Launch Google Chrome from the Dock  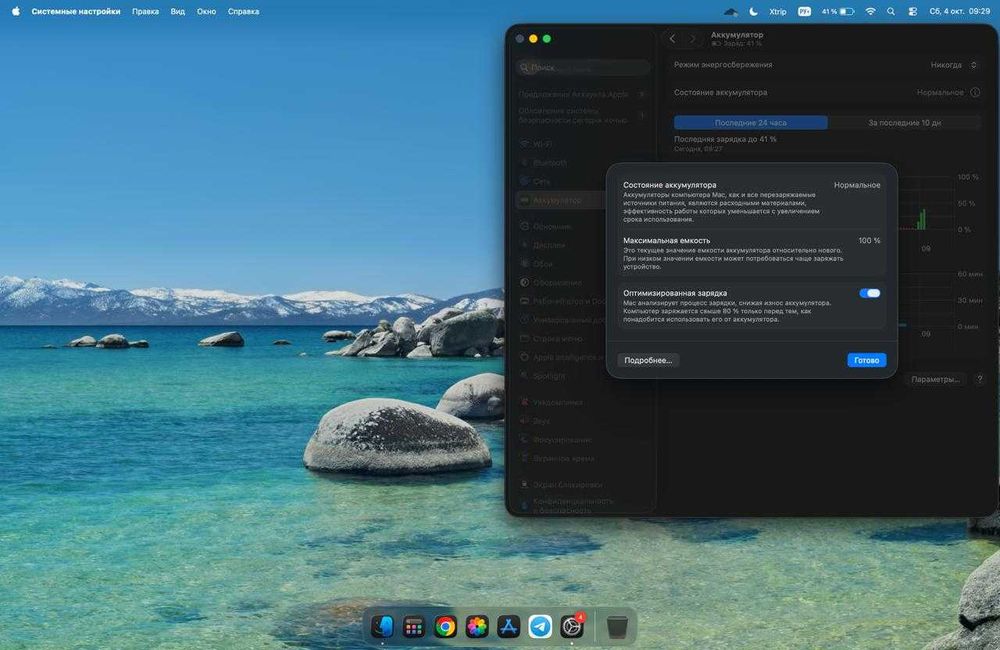pyautogui.click(x=445, y=626)
